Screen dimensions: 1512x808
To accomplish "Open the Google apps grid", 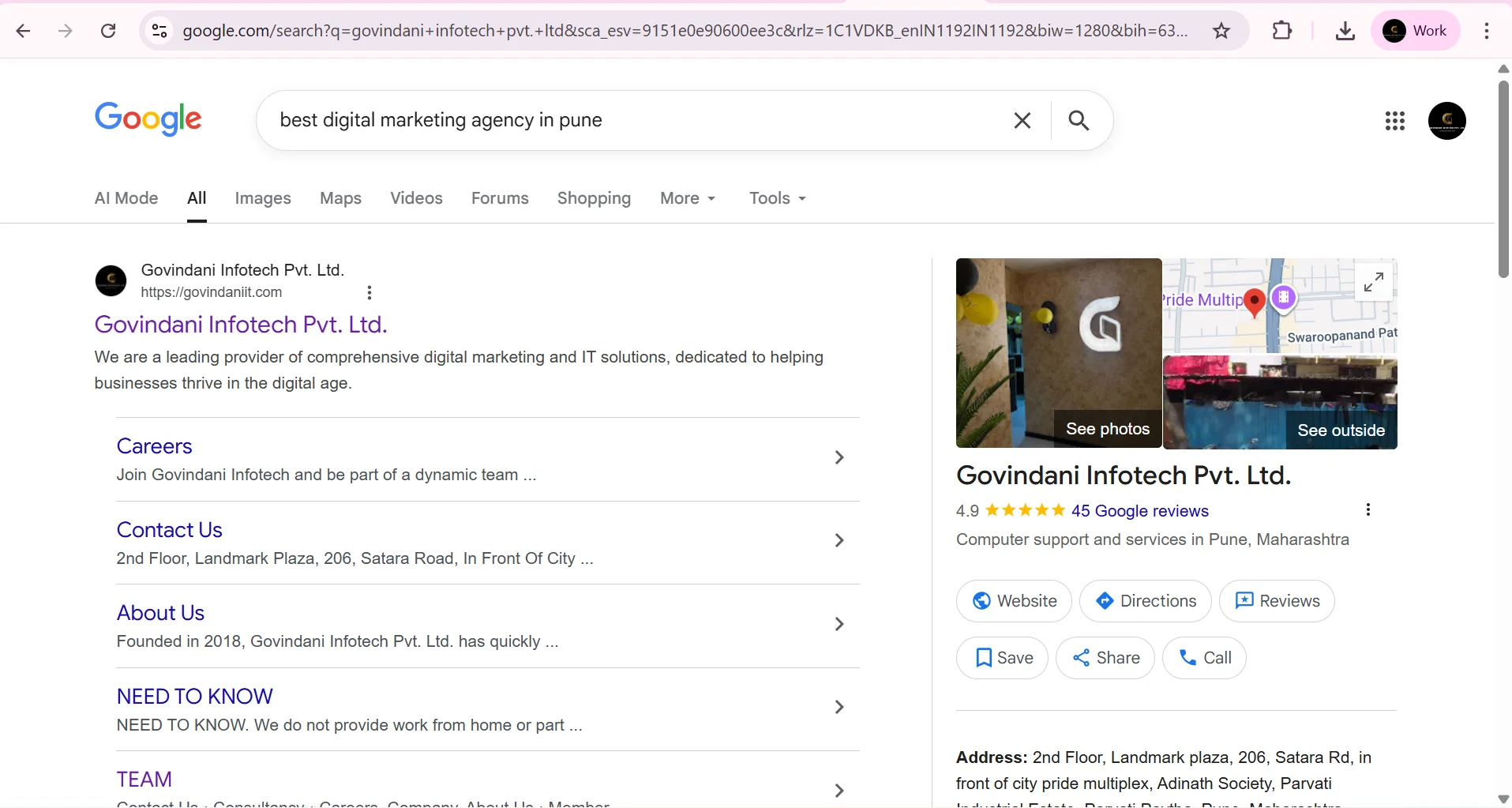I will [1395, 121].
